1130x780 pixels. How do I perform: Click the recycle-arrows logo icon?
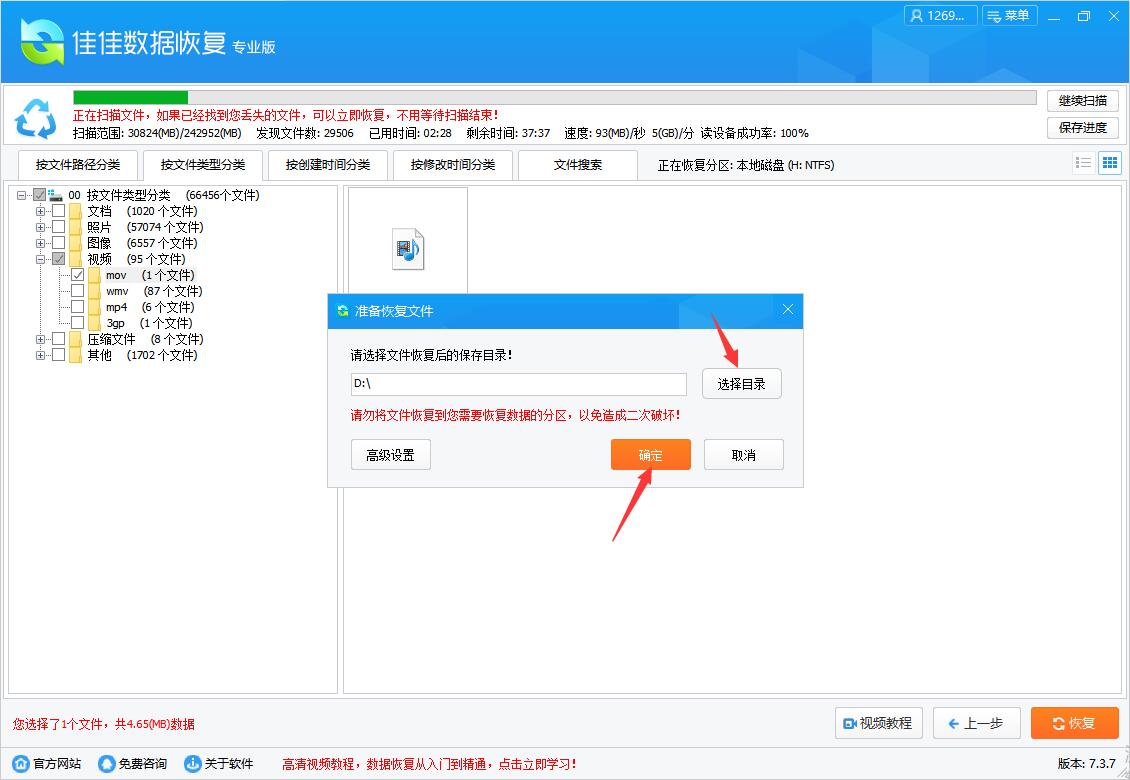[36, 119]
